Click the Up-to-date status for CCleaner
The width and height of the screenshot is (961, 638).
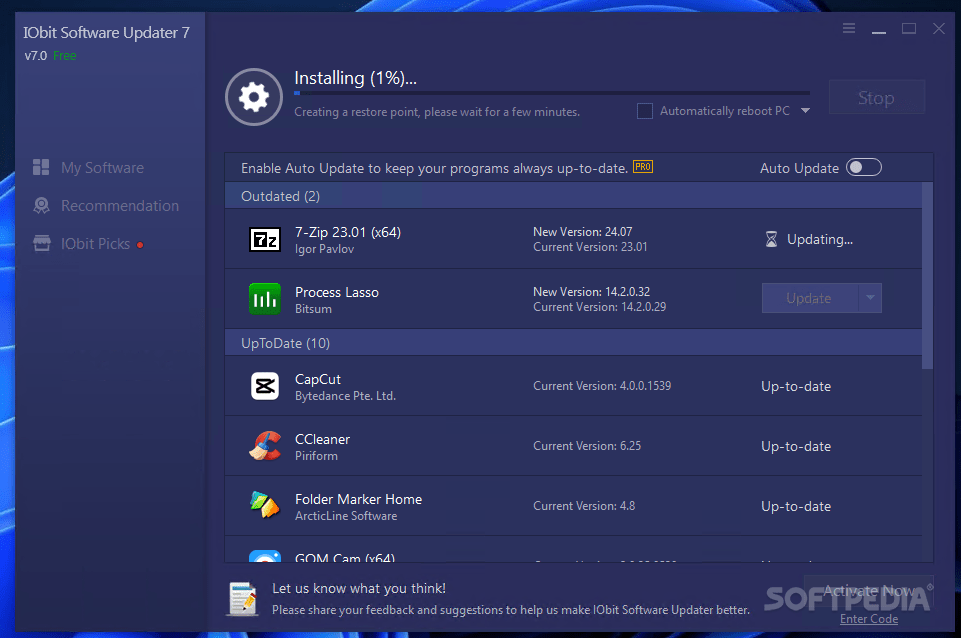[796, 447]
